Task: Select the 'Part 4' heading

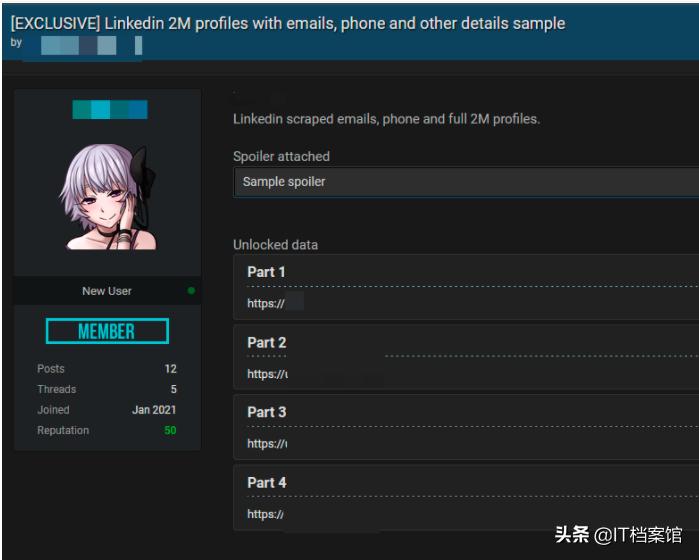Action: click(267, 482)
